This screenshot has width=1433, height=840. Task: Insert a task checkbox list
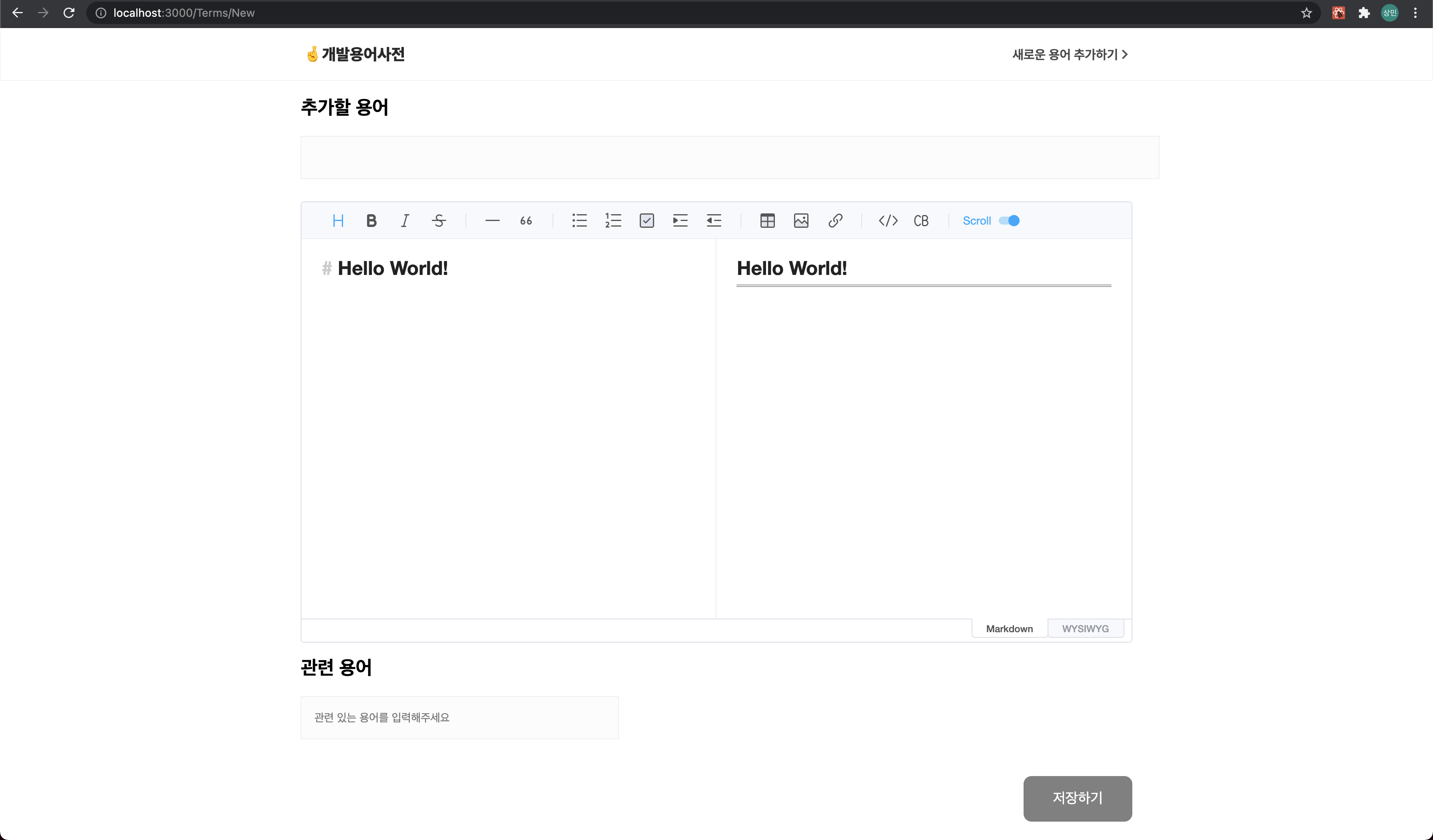[647, 221]
